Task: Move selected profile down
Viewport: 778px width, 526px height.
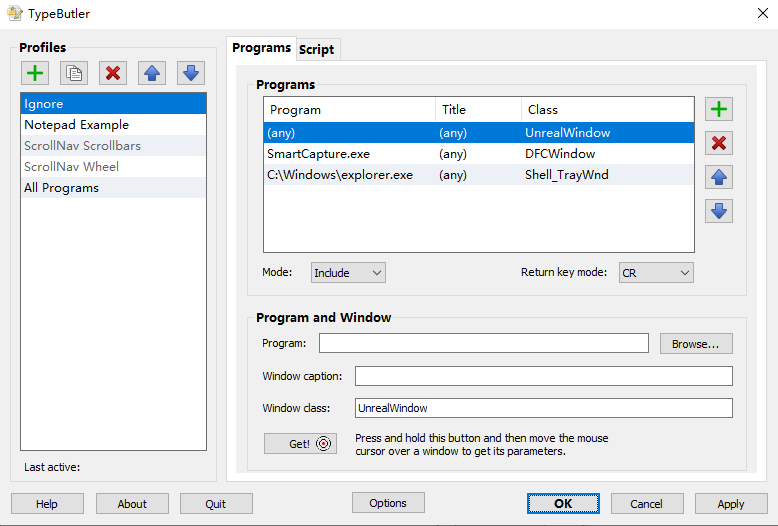Action: click(191, 73)
